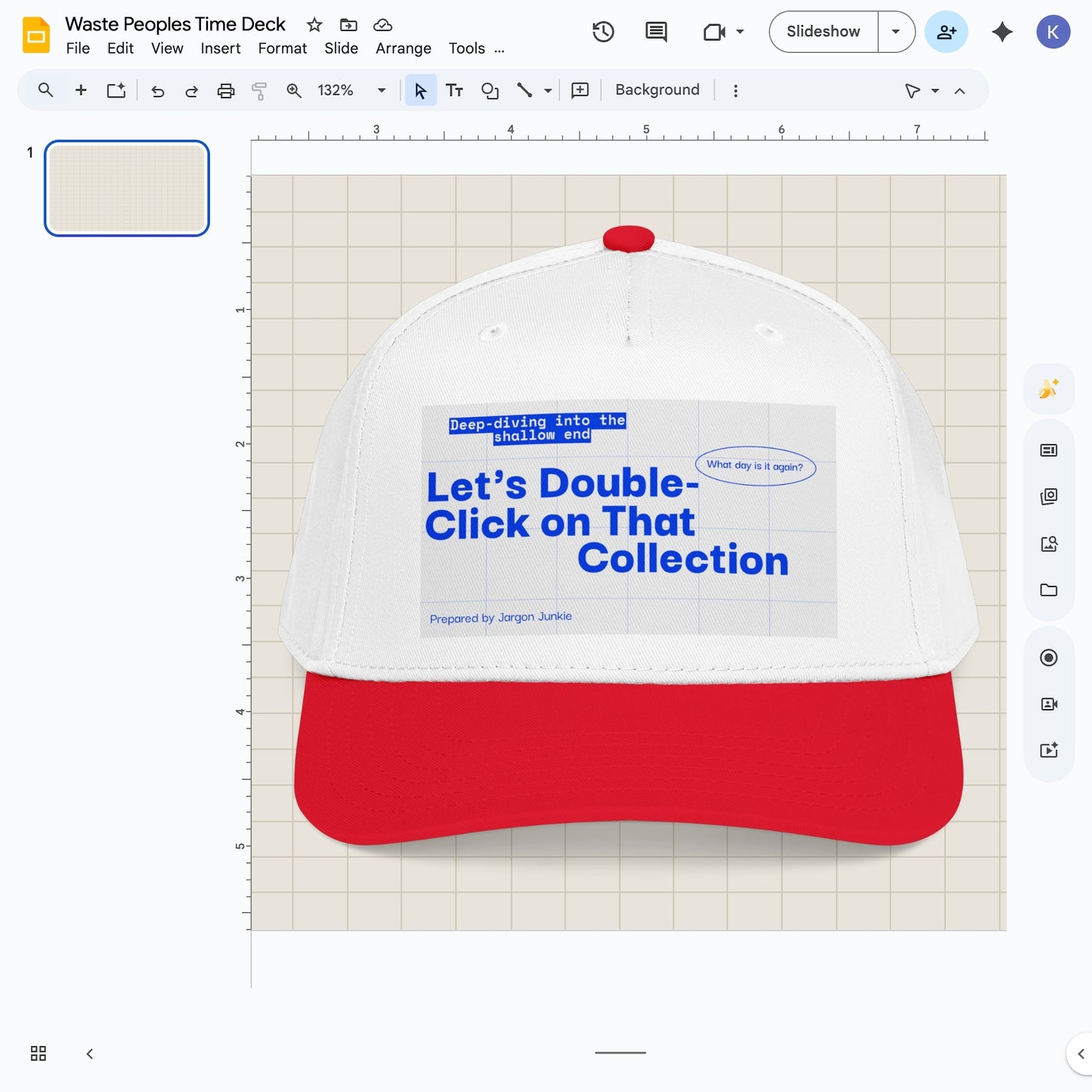Open Slideshow options dropdown arrow
The height and width of the screenshot is (1092, 1092).
click(896, 32)
